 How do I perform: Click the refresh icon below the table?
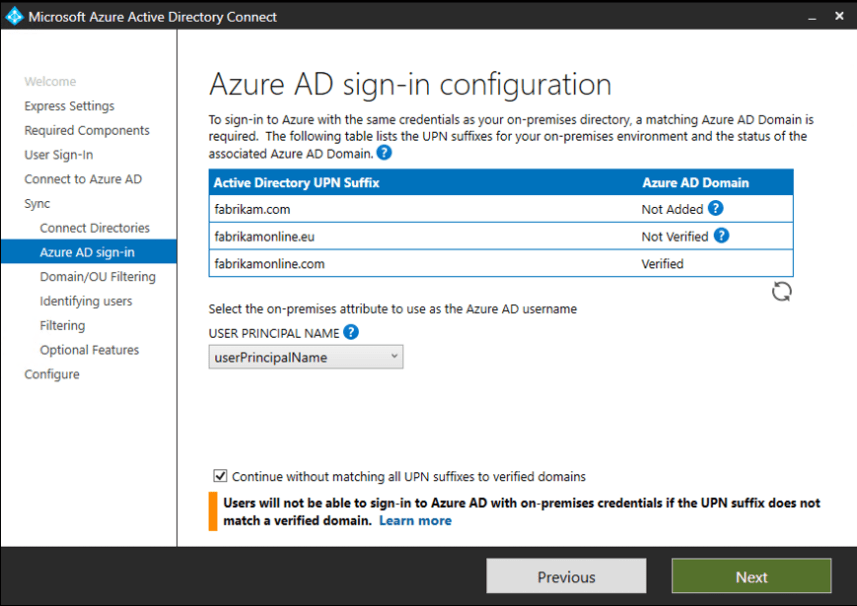[x=781, y=291]
